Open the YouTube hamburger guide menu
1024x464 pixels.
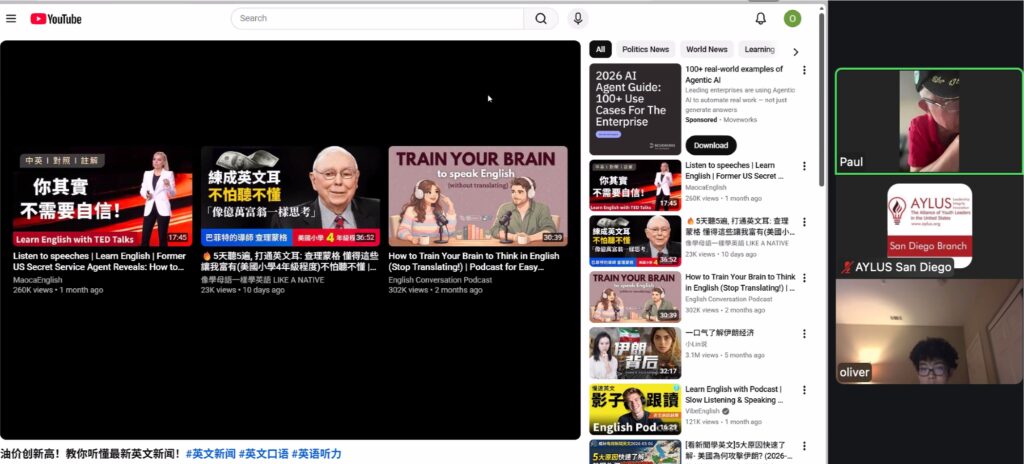[x=11, y=18]
